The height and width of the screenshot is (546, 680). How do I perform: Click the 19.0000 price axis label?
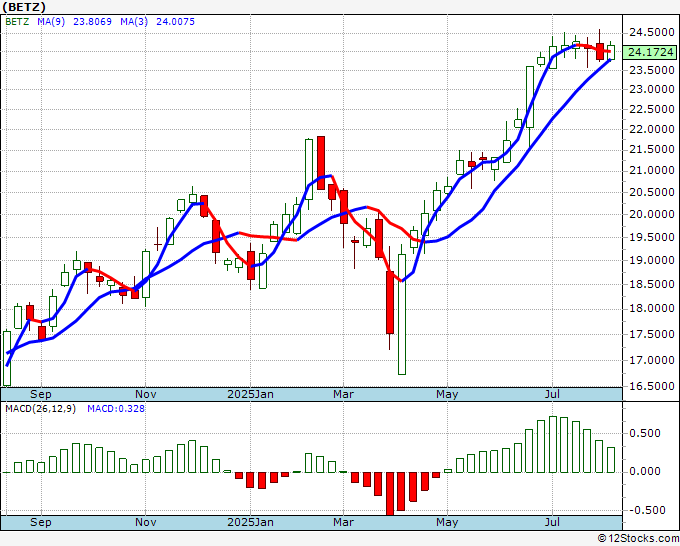tap(652, 260)
